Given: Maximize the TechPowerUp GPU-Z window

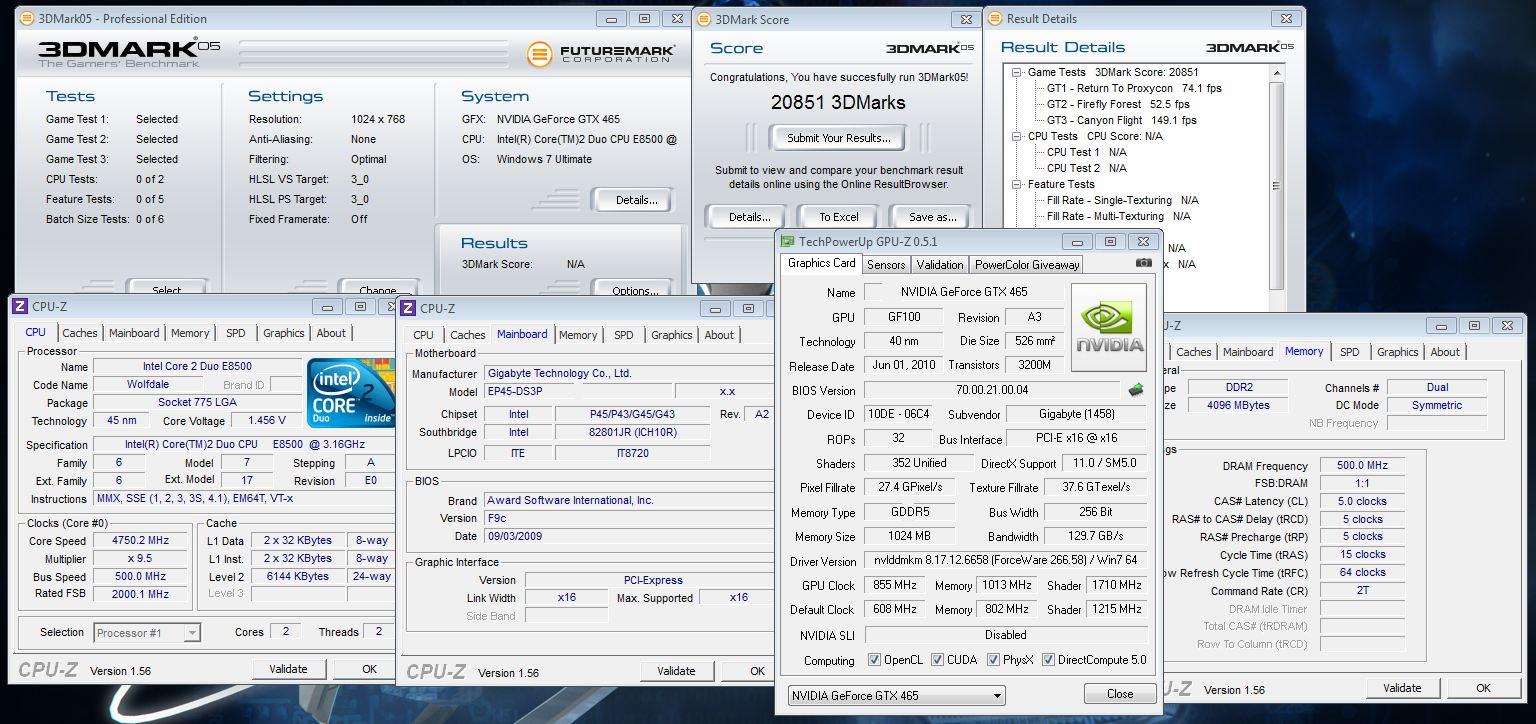Looking at the screenshot, I should pos(1110,242).
